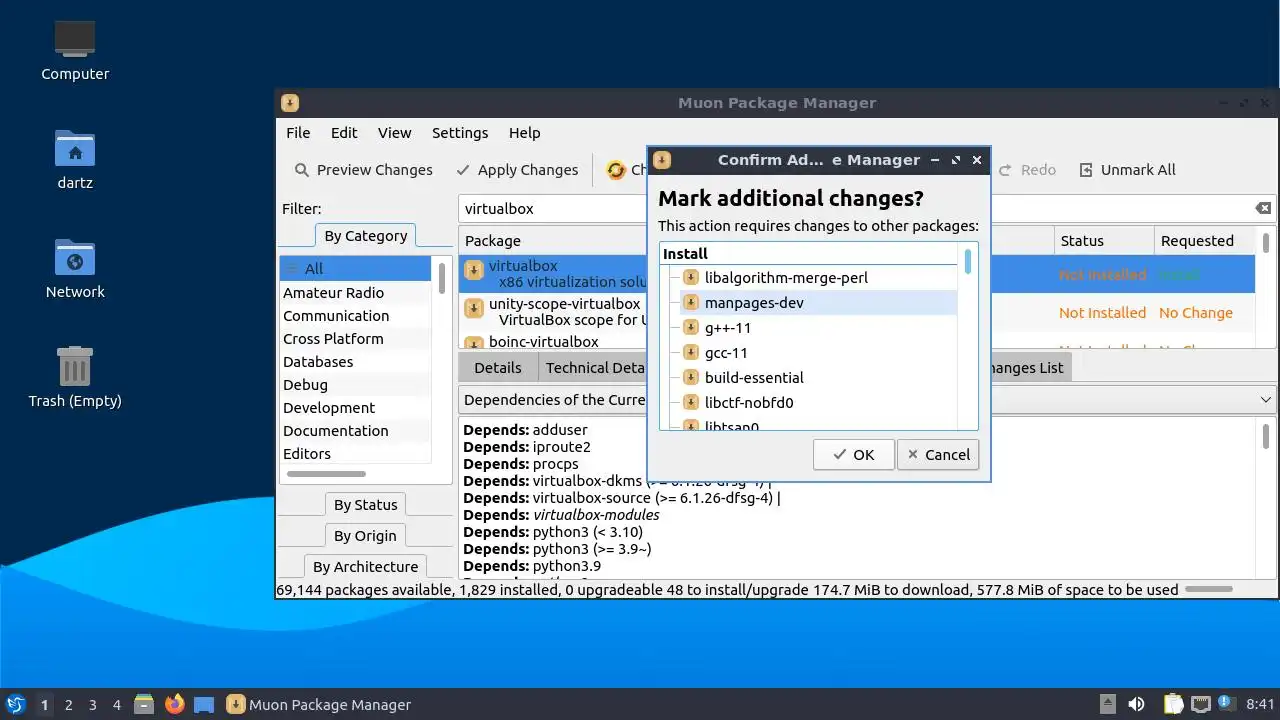Switch to the By Architecture filter tab
The width and height of the screenshot is (1280, 720).
pyautogui.click(x=365, y=566)
